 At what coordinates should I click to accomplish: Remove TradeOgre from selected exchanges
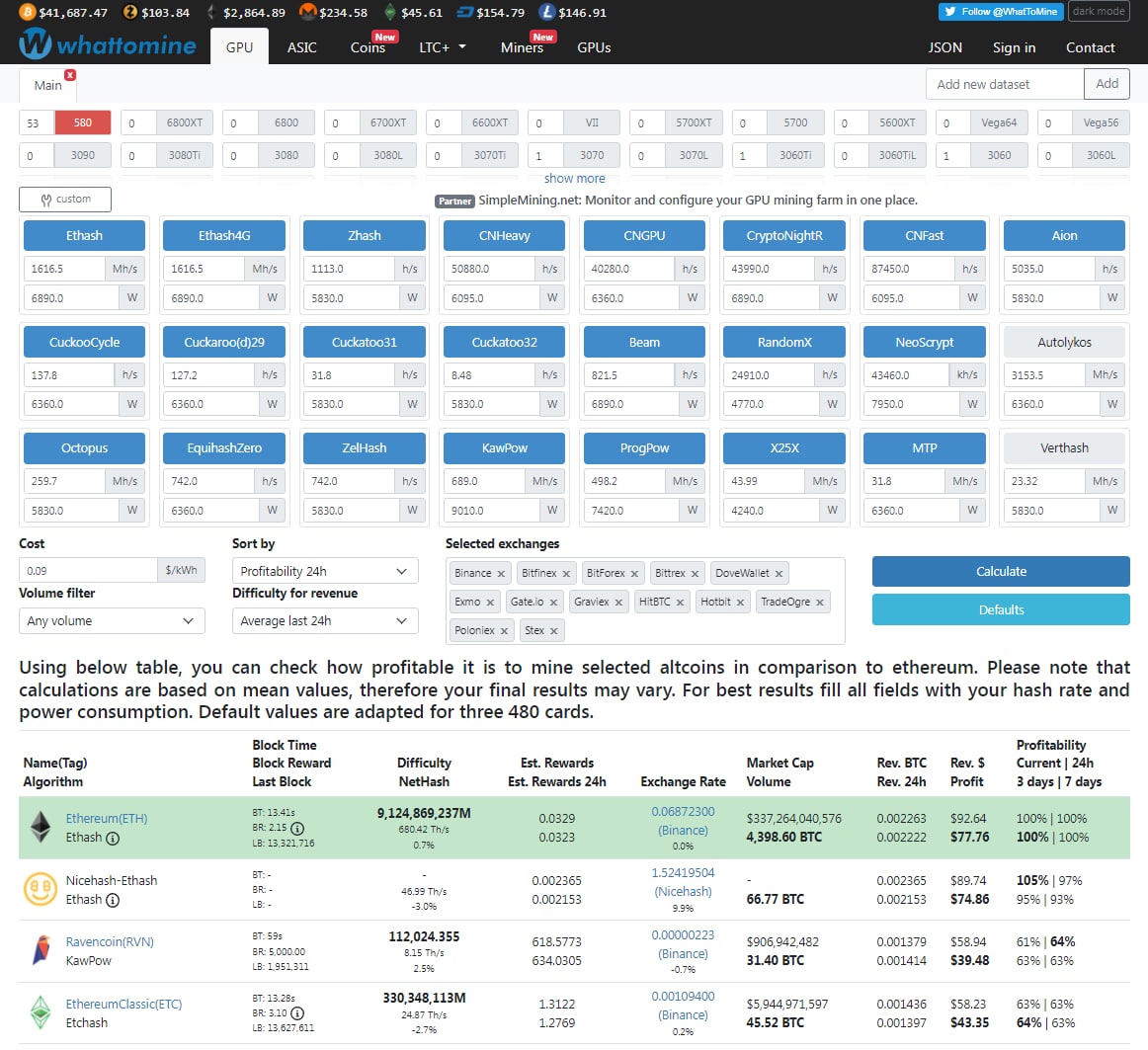[820, 603]
